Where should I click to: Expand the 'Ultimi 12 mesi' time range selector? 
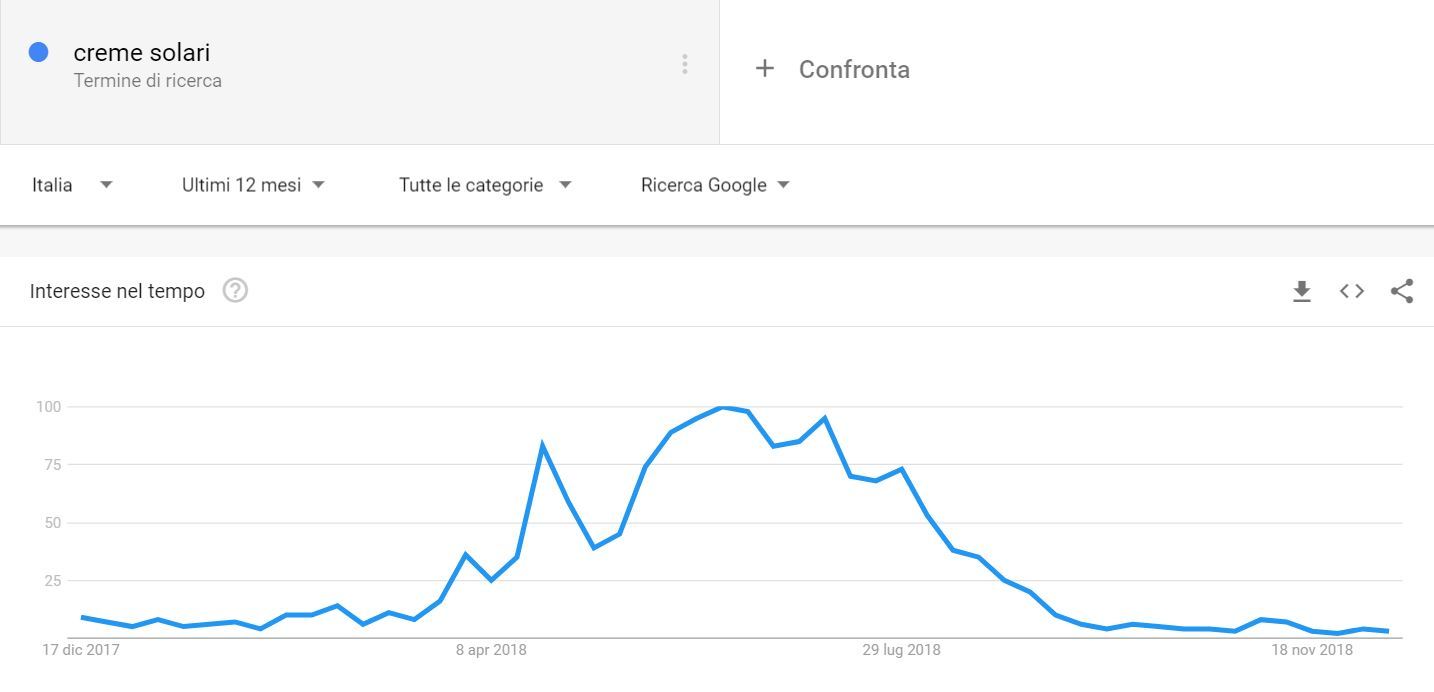[x=253, y=185]
